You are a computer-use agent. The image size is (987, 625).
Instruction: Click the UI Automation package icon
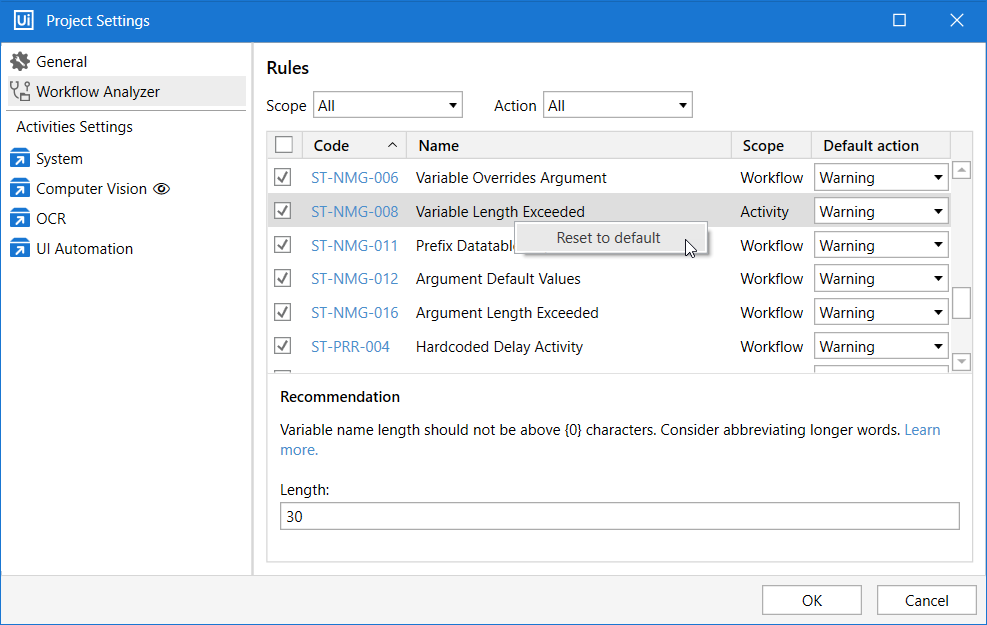[20, 249]
